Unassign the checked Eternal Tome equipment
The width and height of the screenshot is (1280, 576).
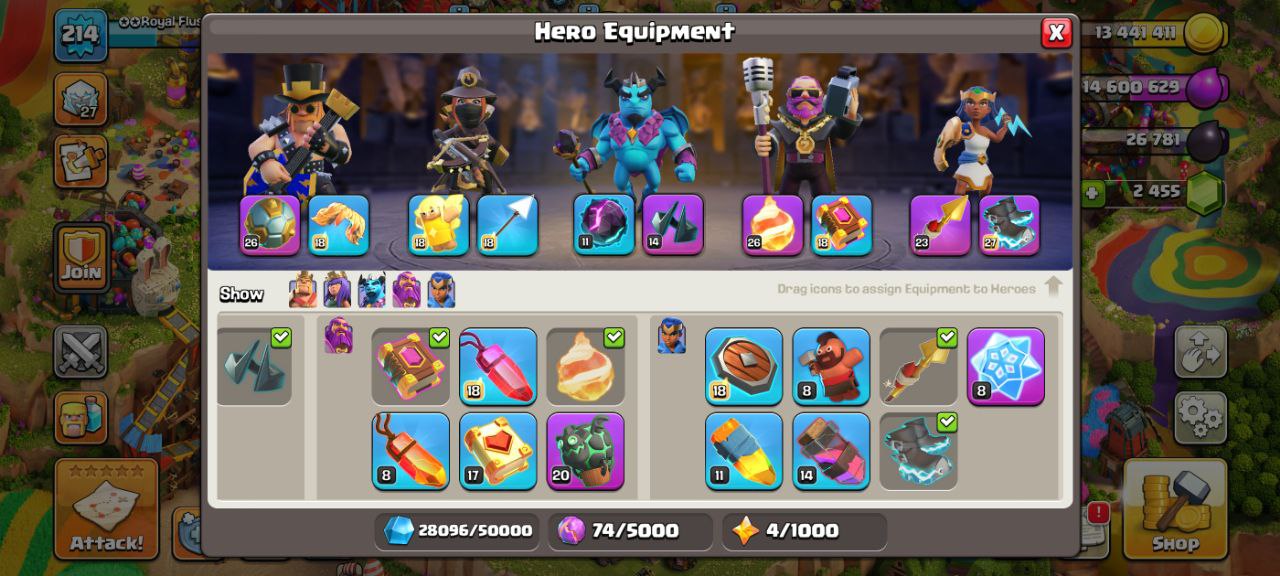tap(411, 366)
